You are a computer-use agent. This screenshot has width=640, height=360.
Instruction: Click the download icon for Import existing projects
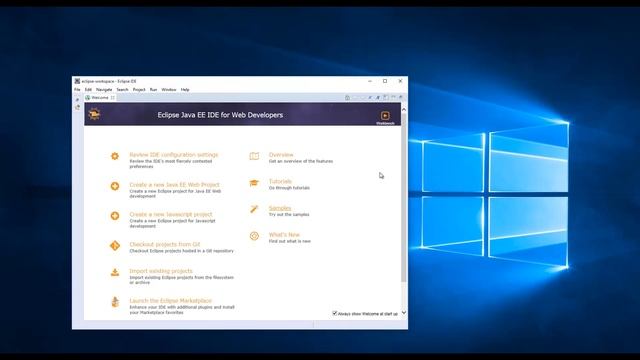click(x=115, y=272)
